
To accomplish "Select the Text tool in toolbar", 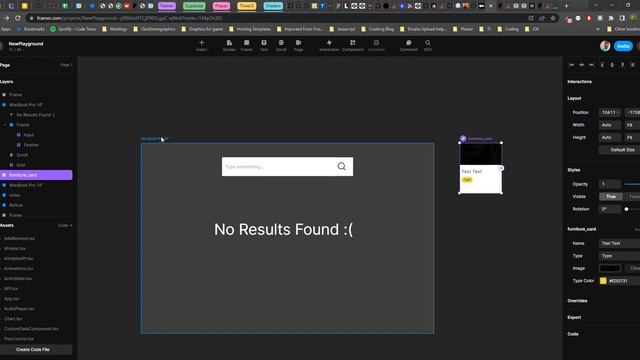I will [x=264, y=45].
